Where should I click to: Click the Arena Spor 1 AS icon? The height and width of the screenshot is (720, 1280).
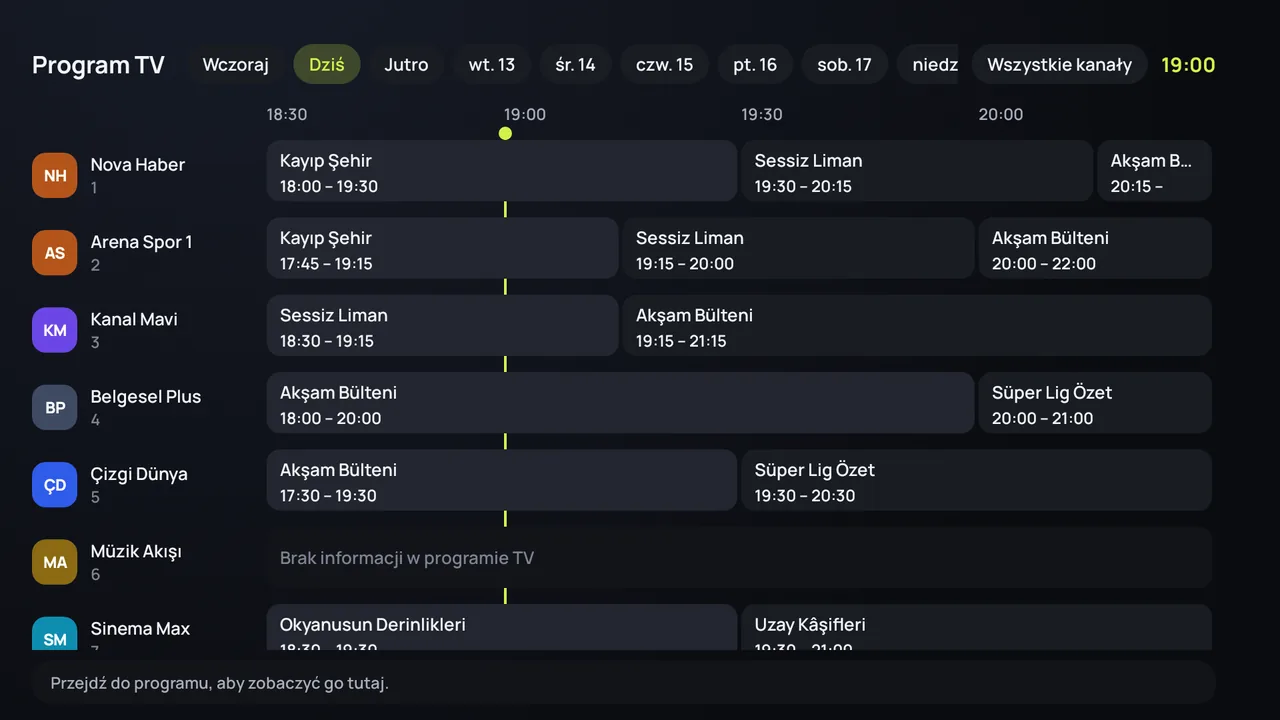tap(54, 252)
